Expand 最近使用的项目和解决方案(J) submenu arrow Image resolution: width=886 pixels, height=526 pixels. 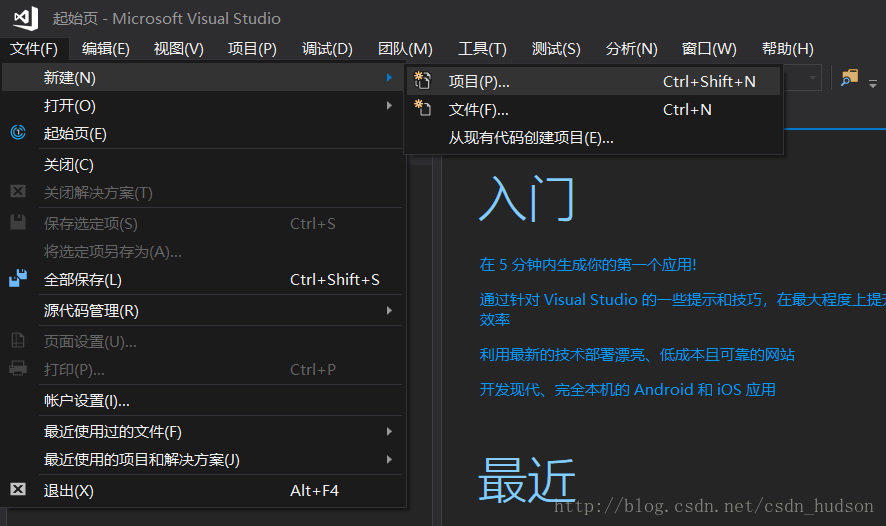point(389,459)
